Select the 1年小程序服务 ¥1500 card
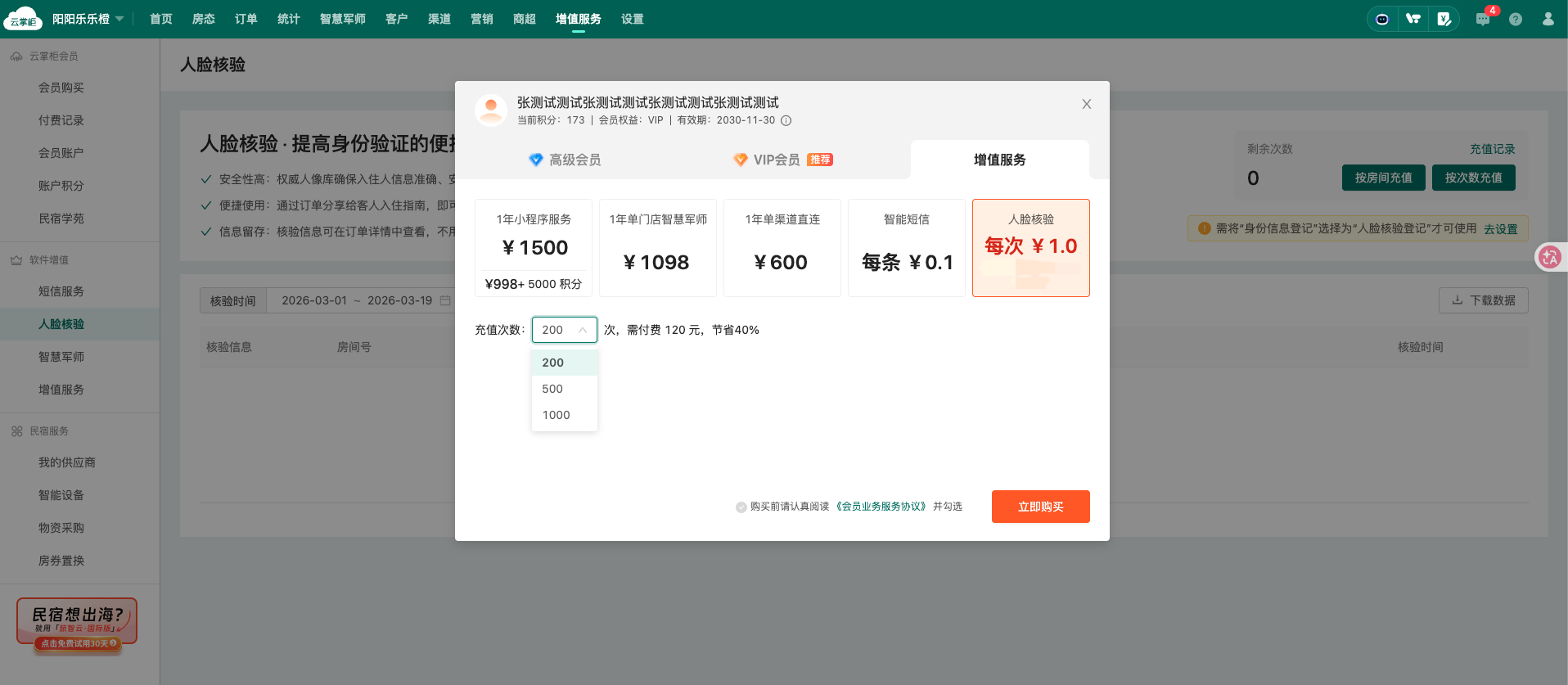Screen dimensions: 1568x685 [534, 248]
